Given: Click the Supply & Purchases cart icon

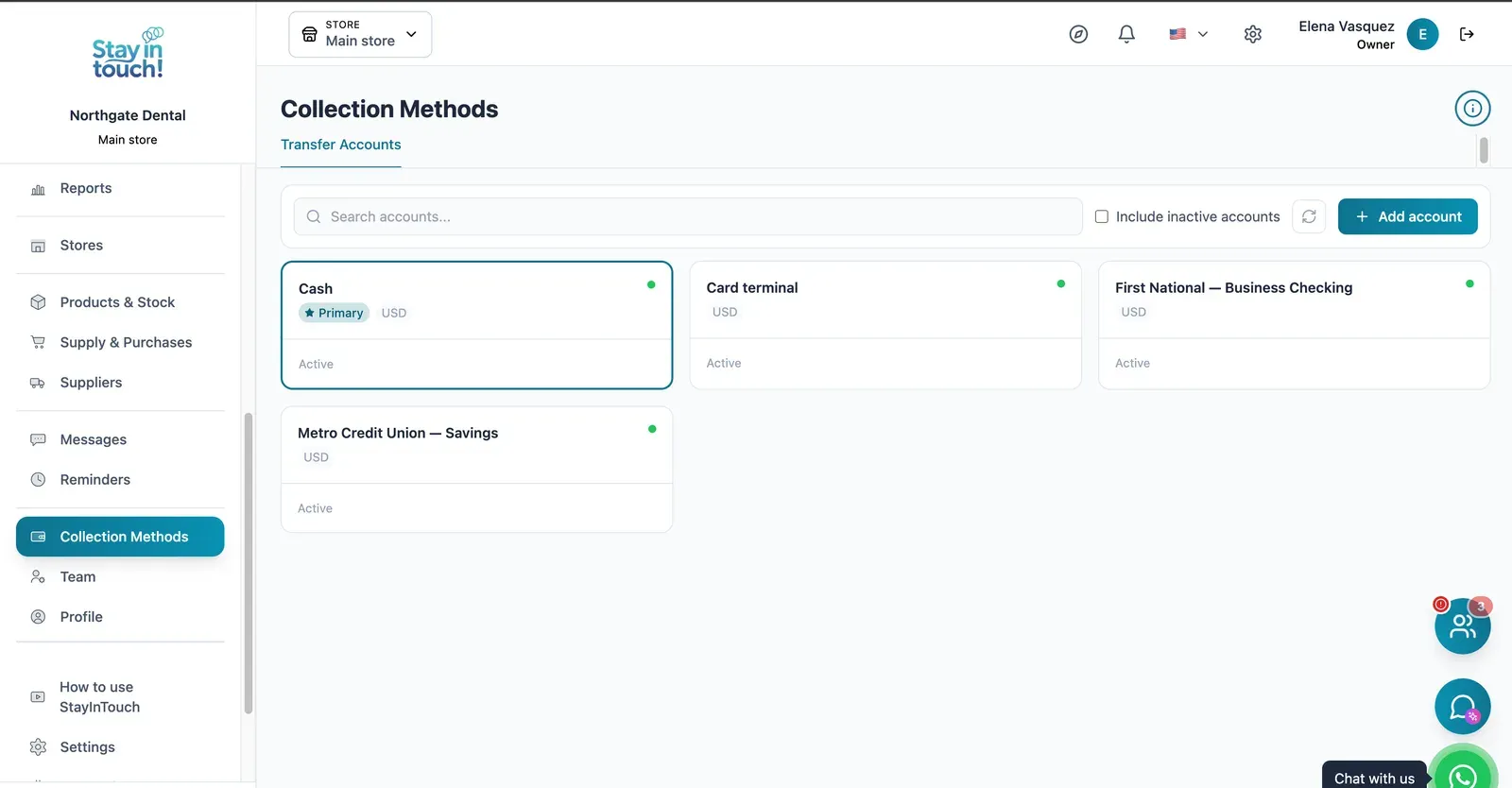Looking at the screenshot, I should 38,342.
